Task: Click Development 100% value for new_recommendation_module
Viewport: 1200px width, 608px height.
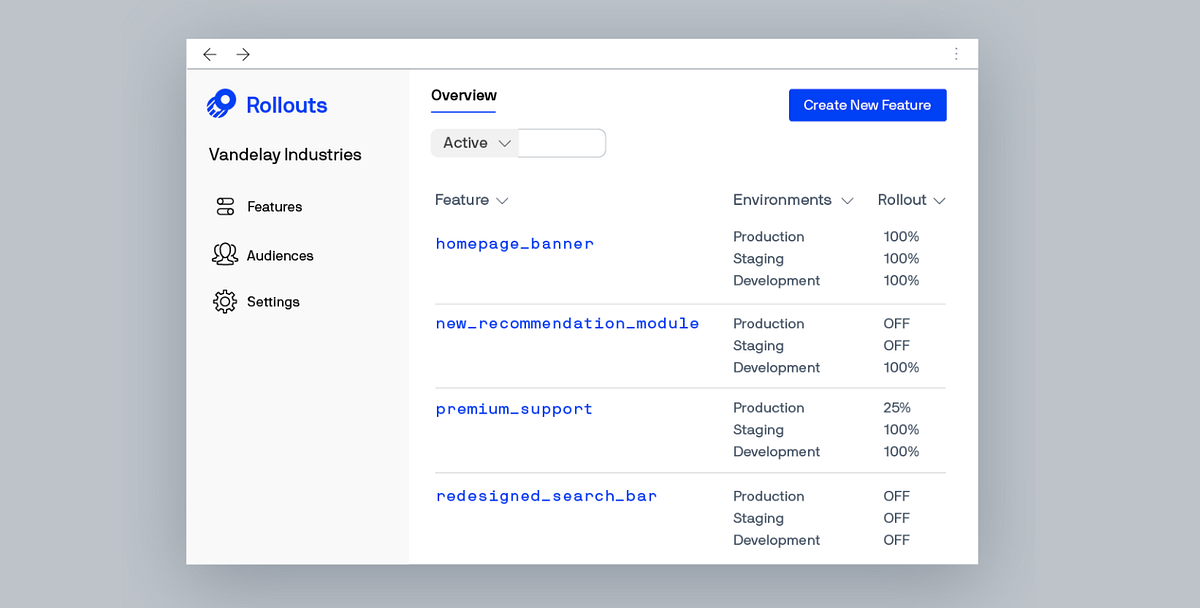Action: coord(901,368)
